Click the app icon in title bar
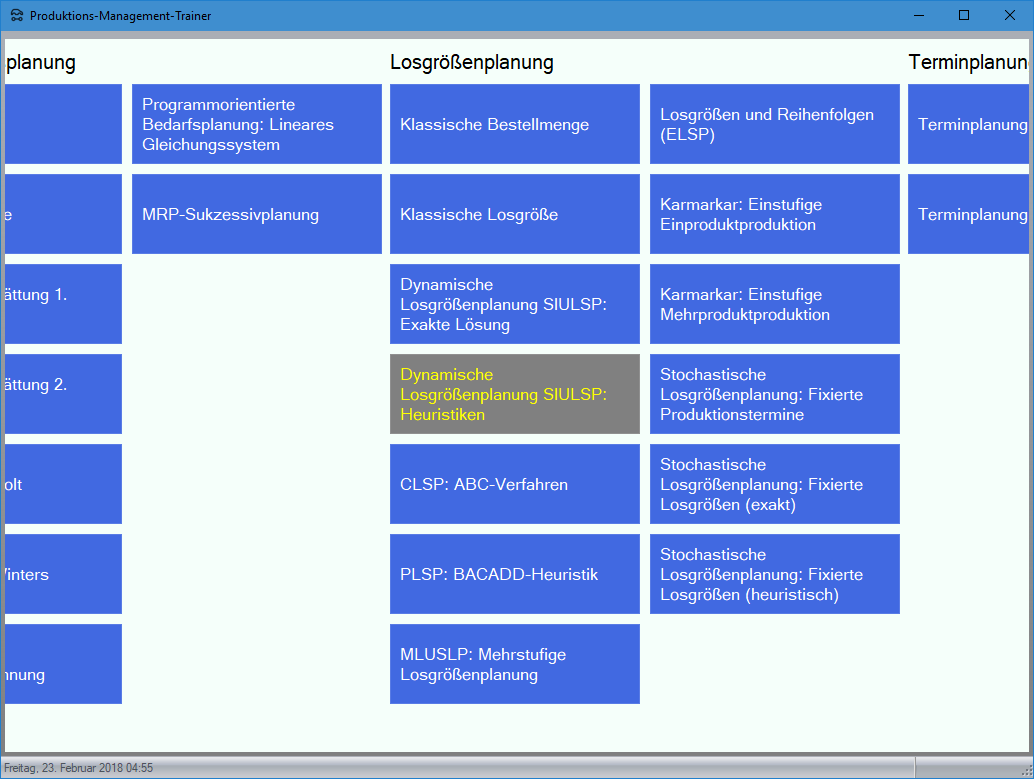The image size is (1034, 779). click(x=17, y=16)
